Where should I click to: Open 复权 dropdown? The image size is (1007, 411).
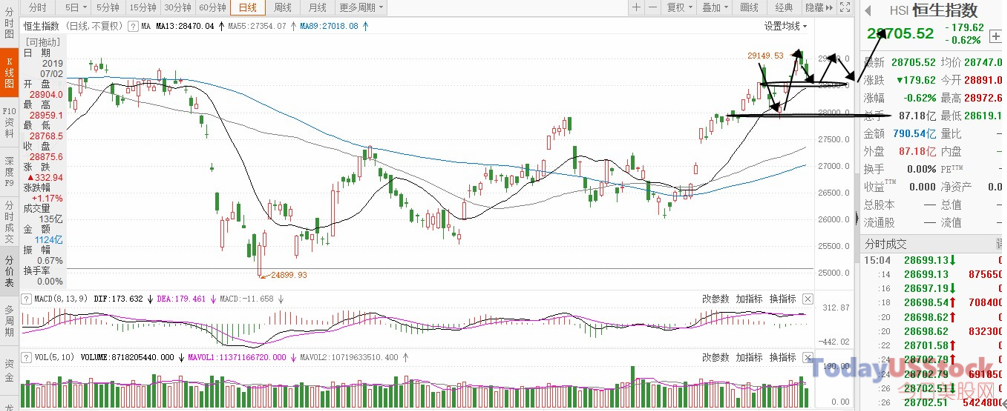tap(679, 7)
